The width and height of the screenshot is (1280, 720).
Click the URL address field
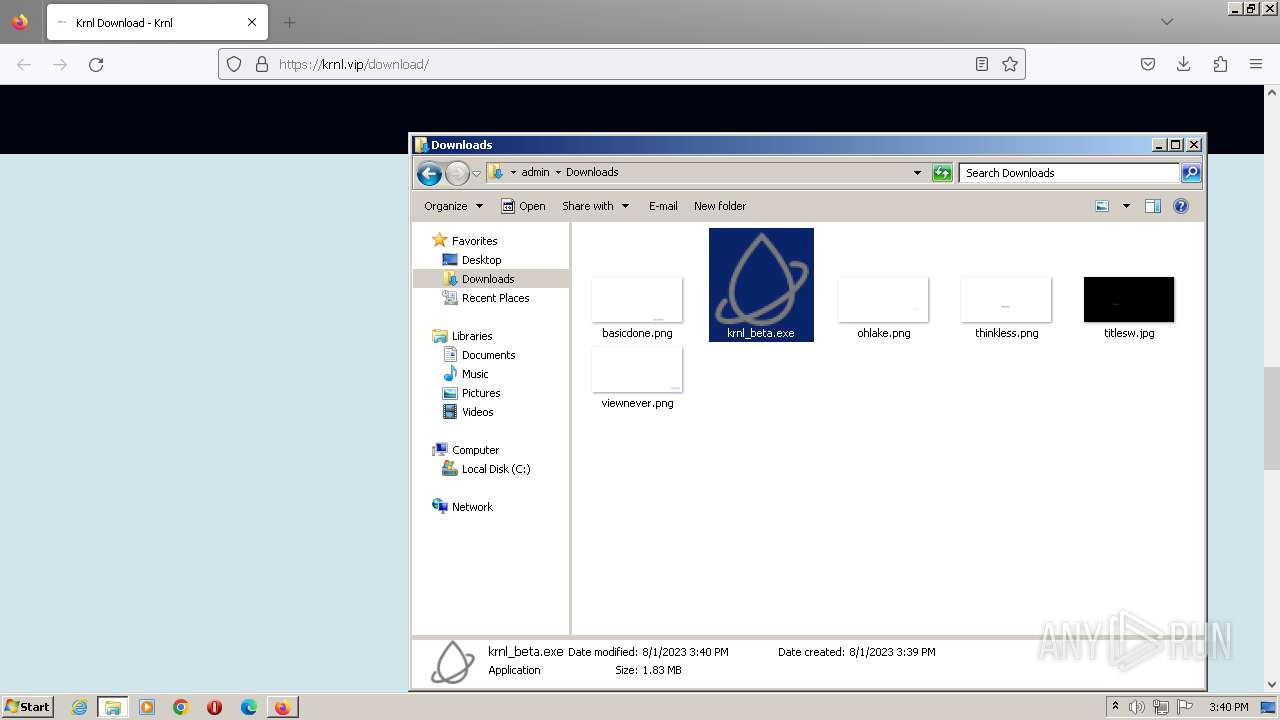(x=620, y=64)
